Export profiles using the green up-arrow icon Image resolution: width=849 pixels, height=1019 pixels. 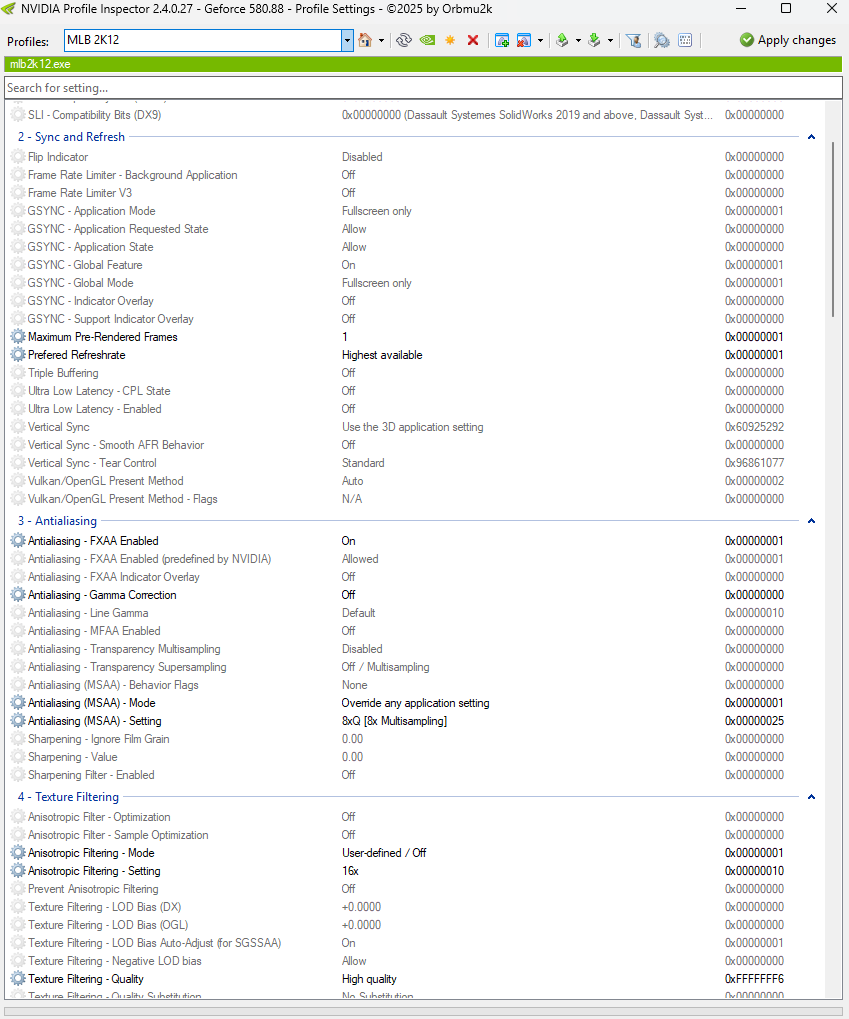coord(562,40)
